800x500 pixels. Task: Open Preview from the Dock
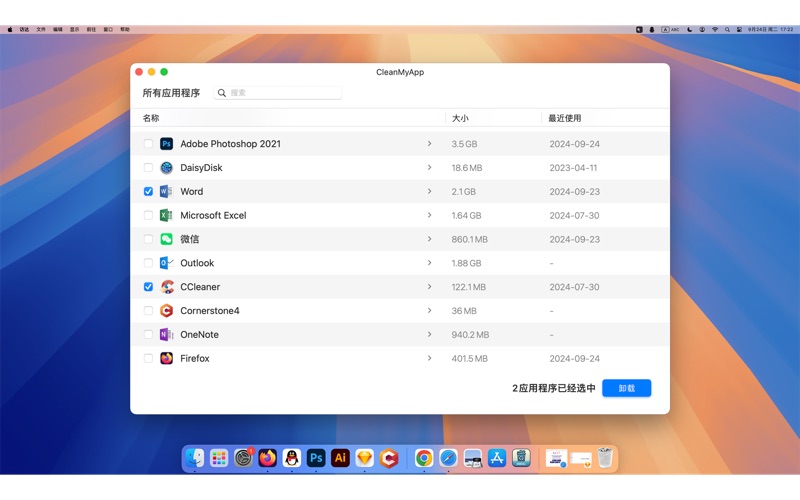point(472,458)
